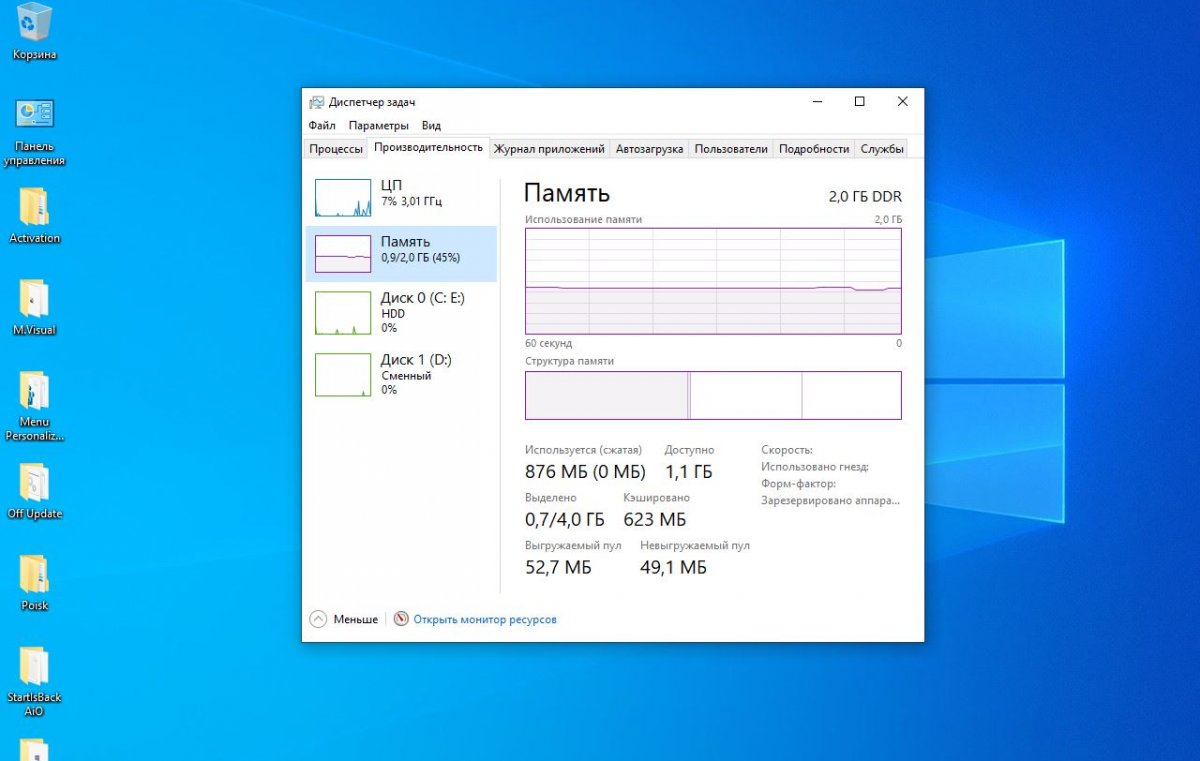Click the Кэшировано label

[657, 497]
